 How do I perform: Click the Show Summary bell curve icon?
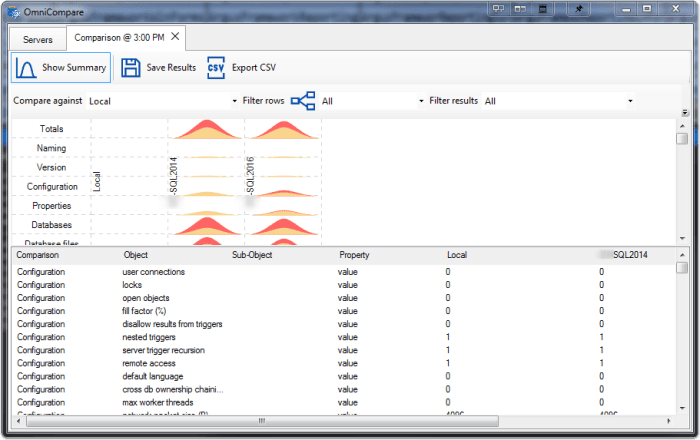pyautogui.click(x=25, y=68)
